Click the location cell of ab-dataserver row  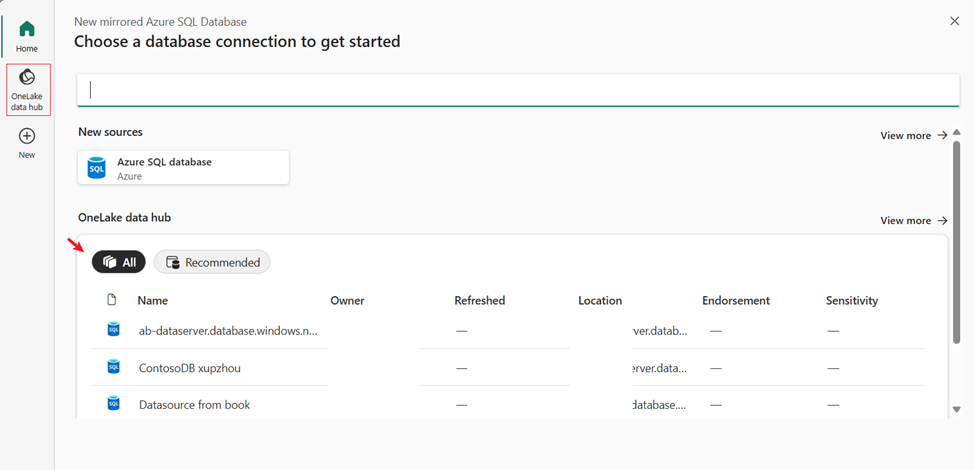[x=660, y=331]
